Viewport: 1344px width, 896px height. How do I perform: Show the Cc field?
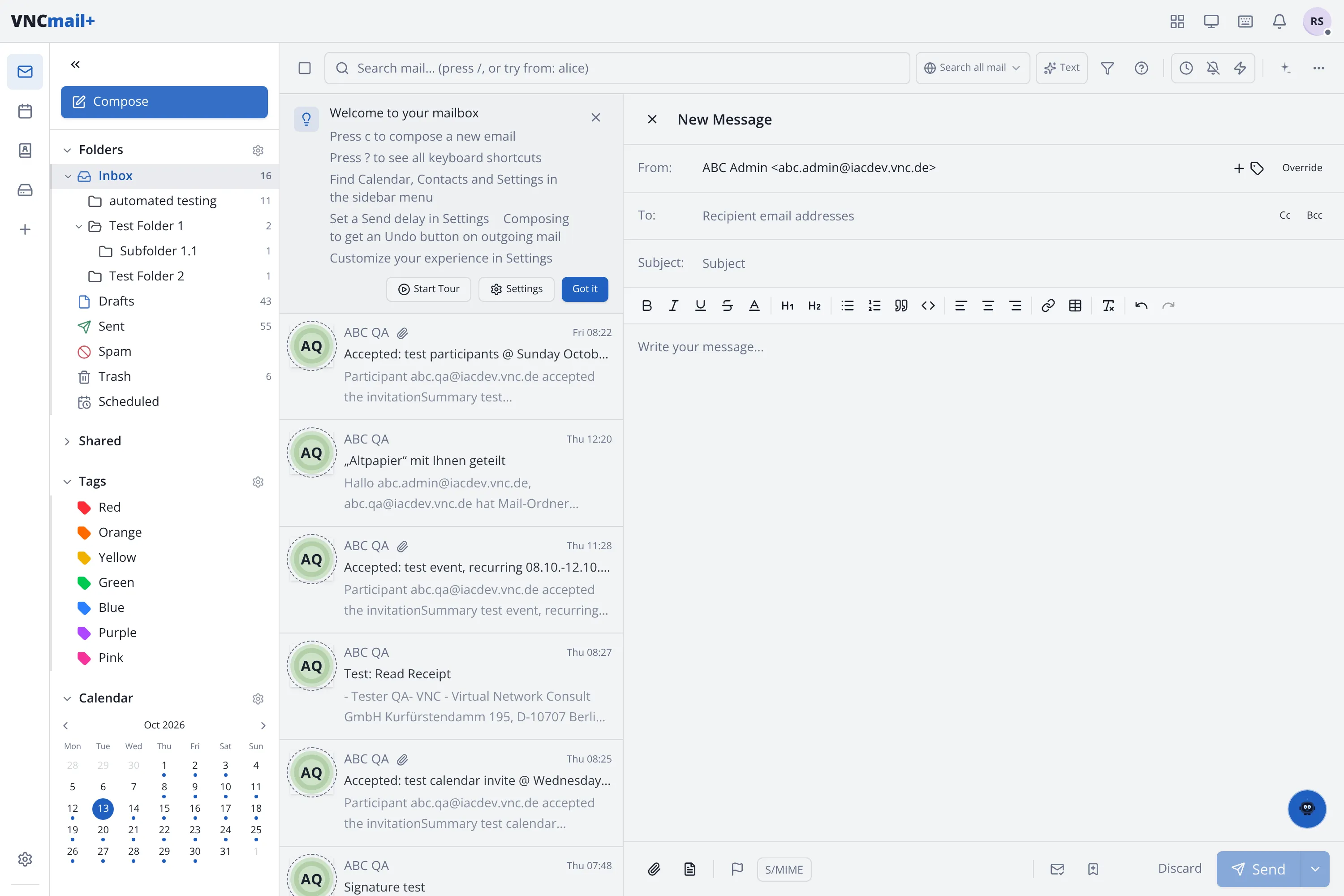tap(1284, 215)
